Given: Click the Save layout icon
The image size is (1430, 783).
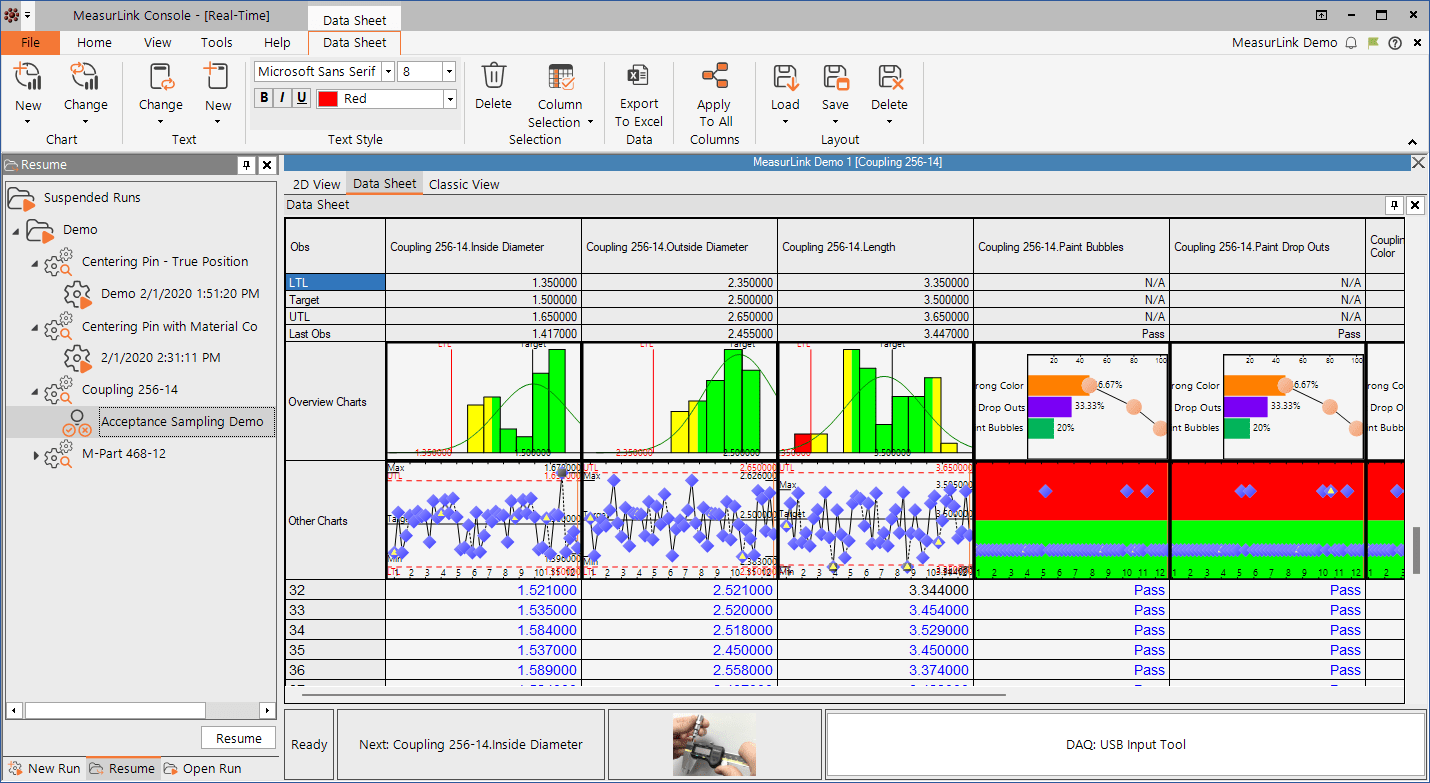Looking at the screenshot, I should pos(835,77).
